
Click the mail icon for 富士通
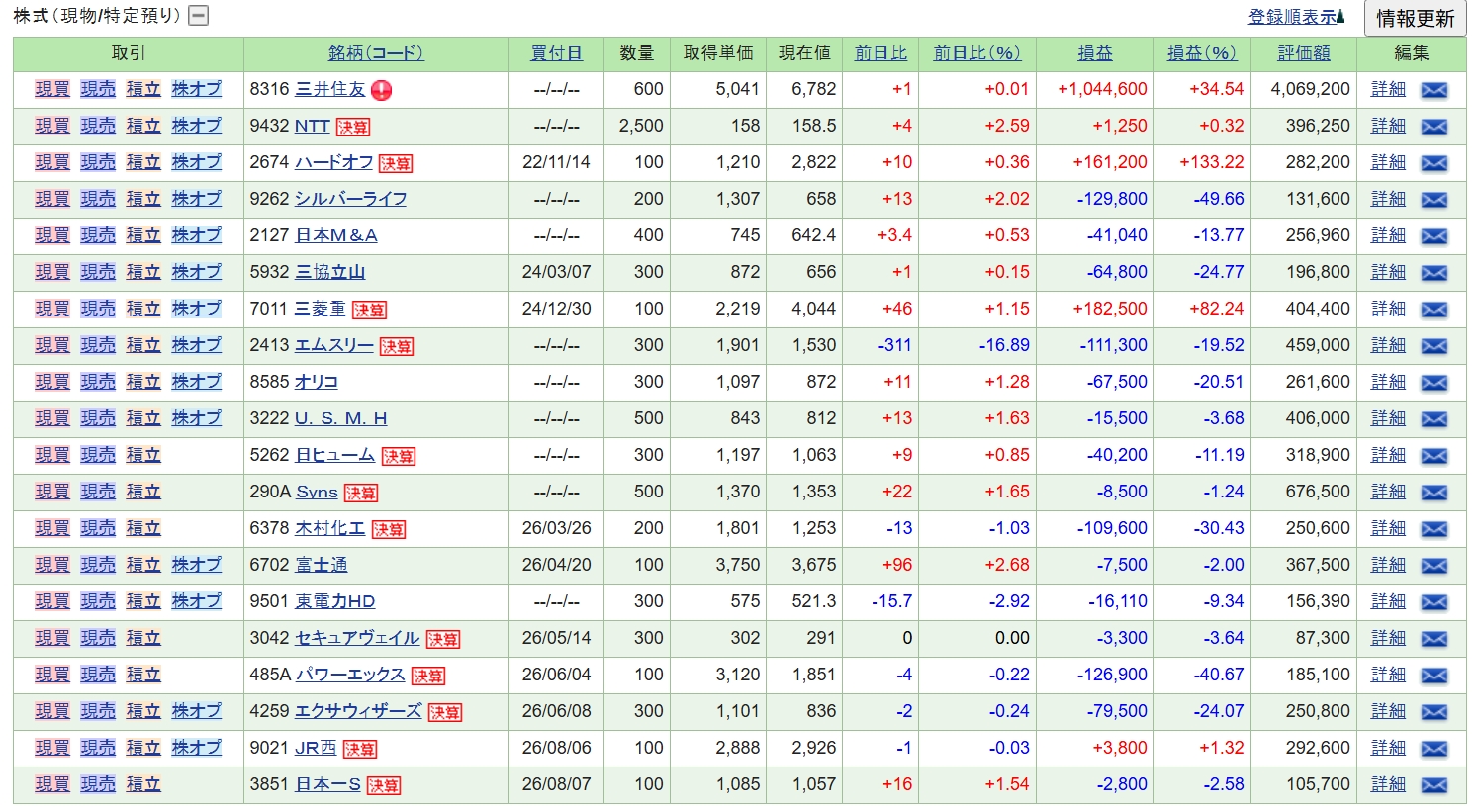tap(1433, 566)
